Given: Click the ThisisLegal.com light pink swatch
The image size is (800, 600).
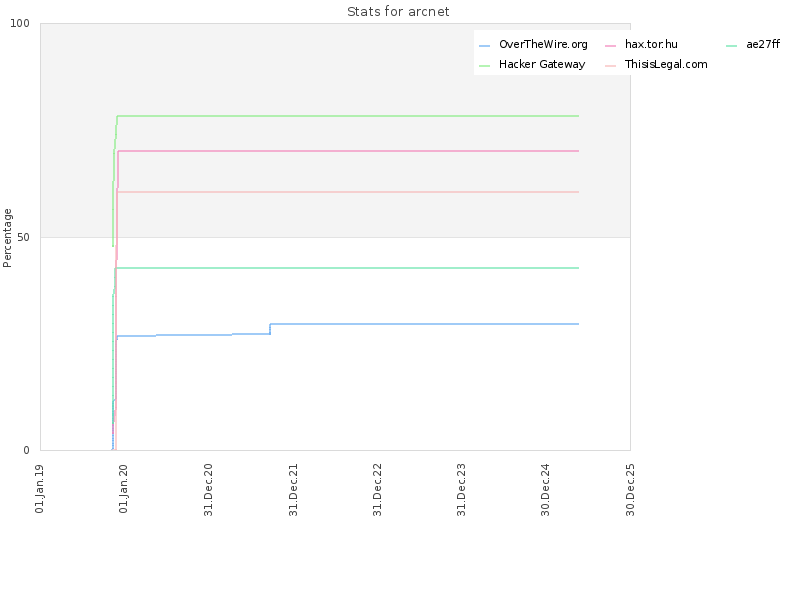Looking at the screenshot, I should click(611, 66).
